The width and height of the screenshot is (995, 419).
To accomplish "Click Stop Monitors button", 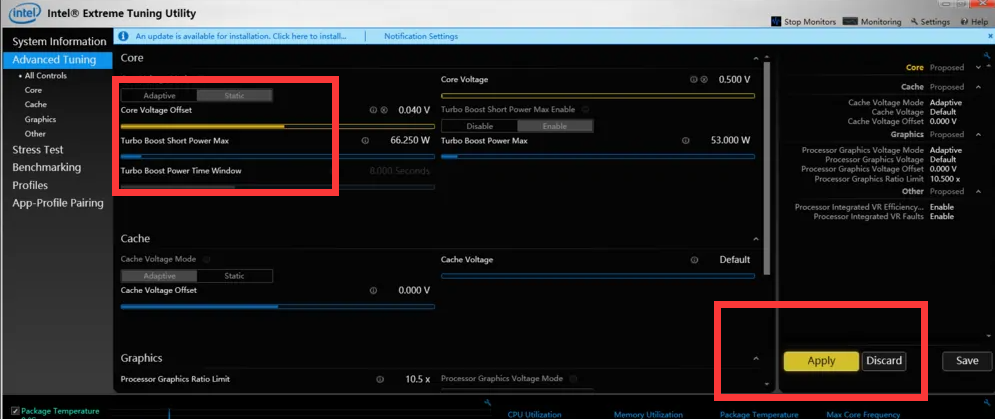I will 803,22.
